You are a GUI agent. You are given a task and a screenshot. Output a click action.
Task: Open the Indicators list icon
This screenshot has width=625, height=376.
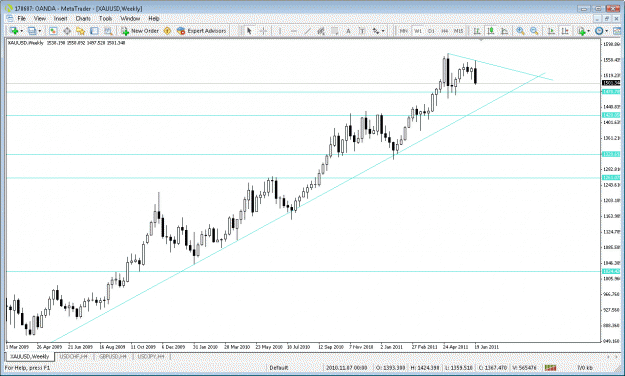(581, 31)
